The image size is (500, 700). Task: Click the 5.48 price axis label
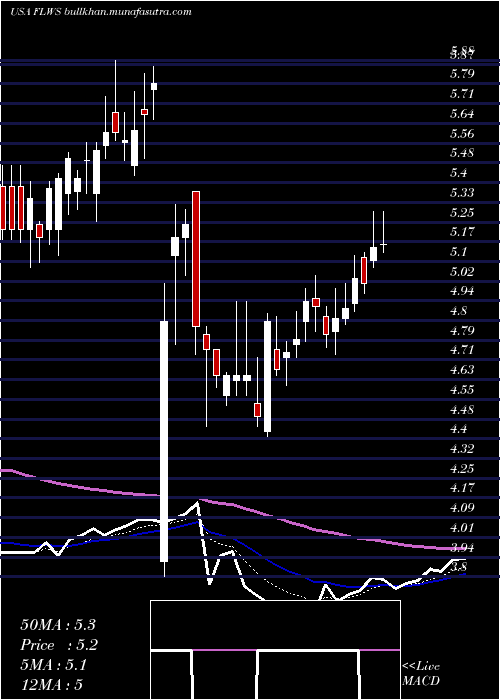pyautogui.click(x=462, y=153)
